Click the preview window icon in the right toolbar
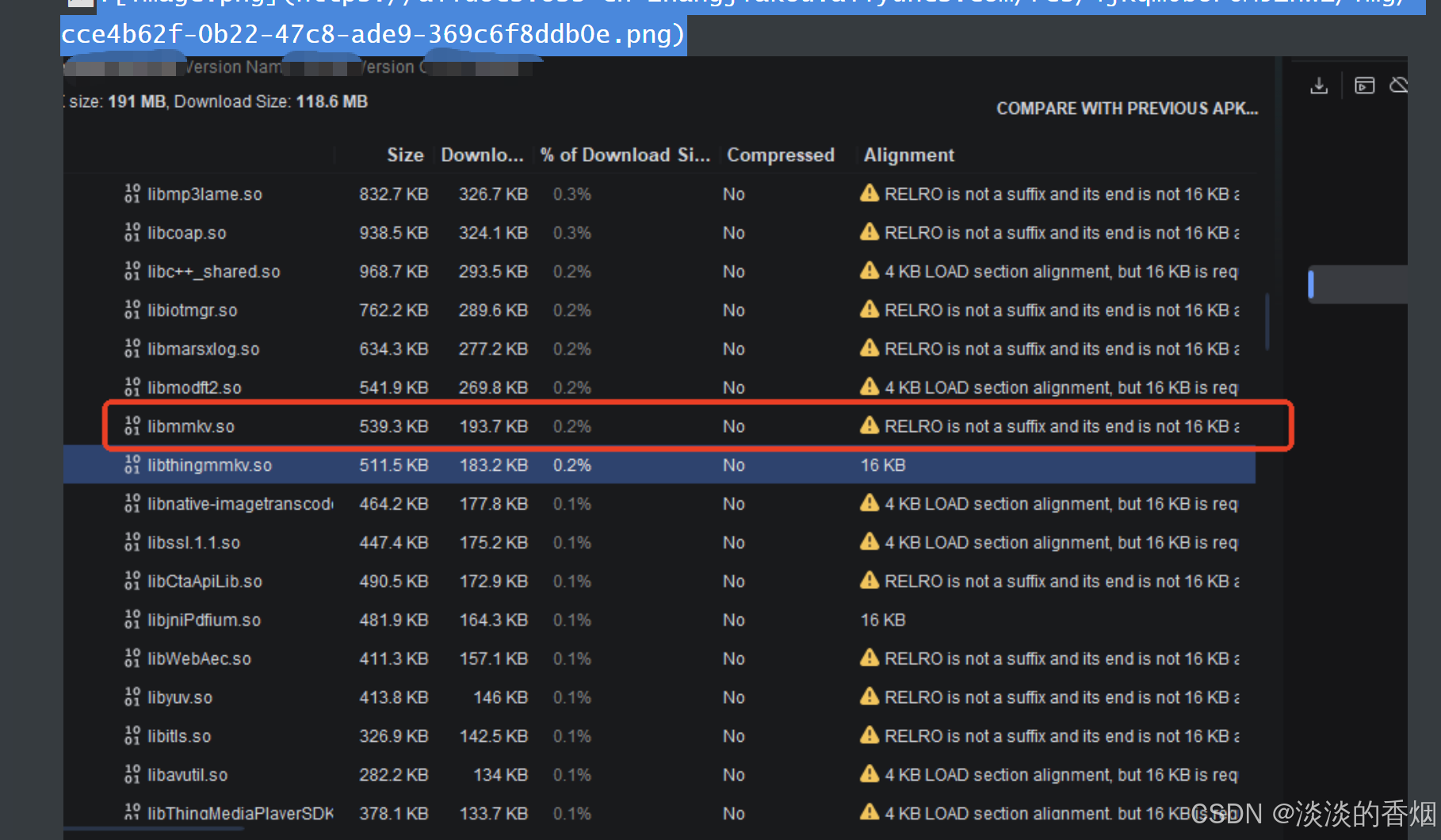The height and width of the screenshot is (840, 1441). (x=1364, y=86)
